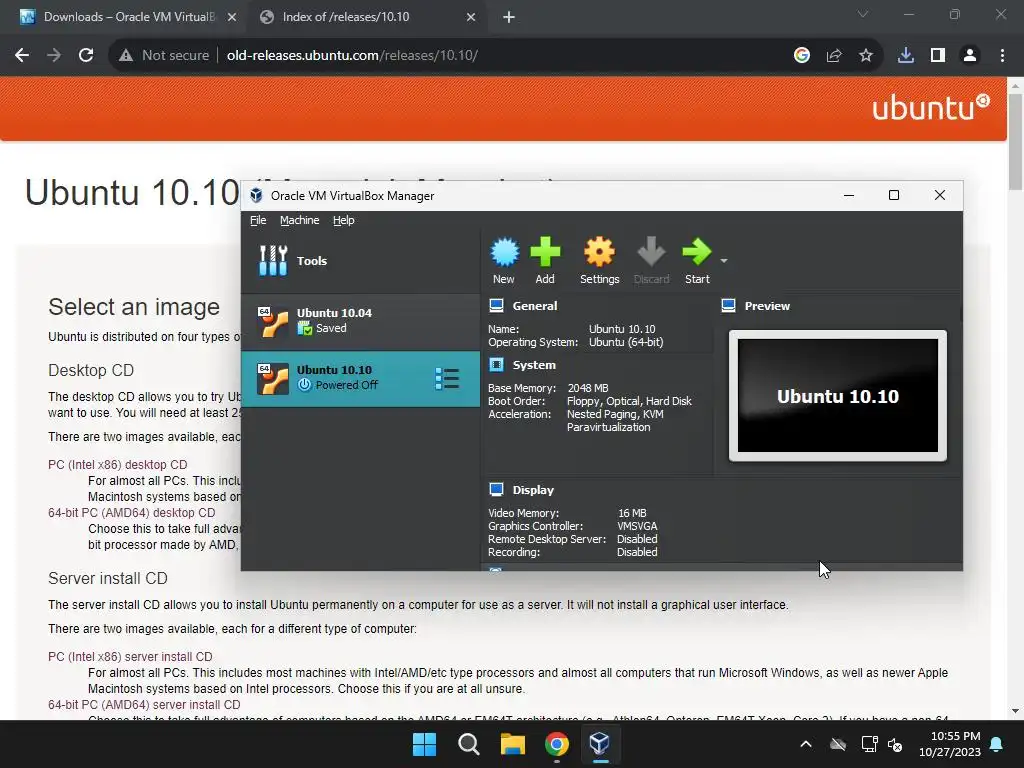The width and height of the screenshot is (1024, 768).
Task: Open 64-bit PC (AMD64) desktop CD link
Action: click(x=131, y=513)
